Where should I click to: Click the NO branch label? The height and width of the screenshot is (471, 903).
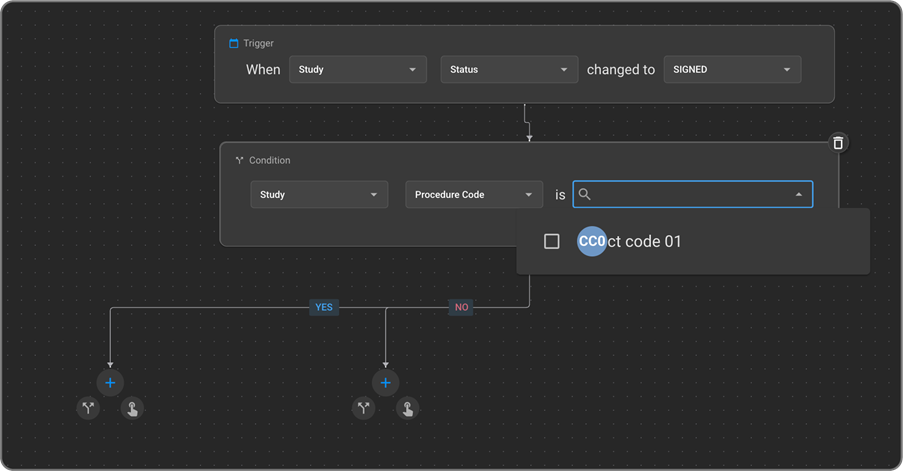(461, 307)
